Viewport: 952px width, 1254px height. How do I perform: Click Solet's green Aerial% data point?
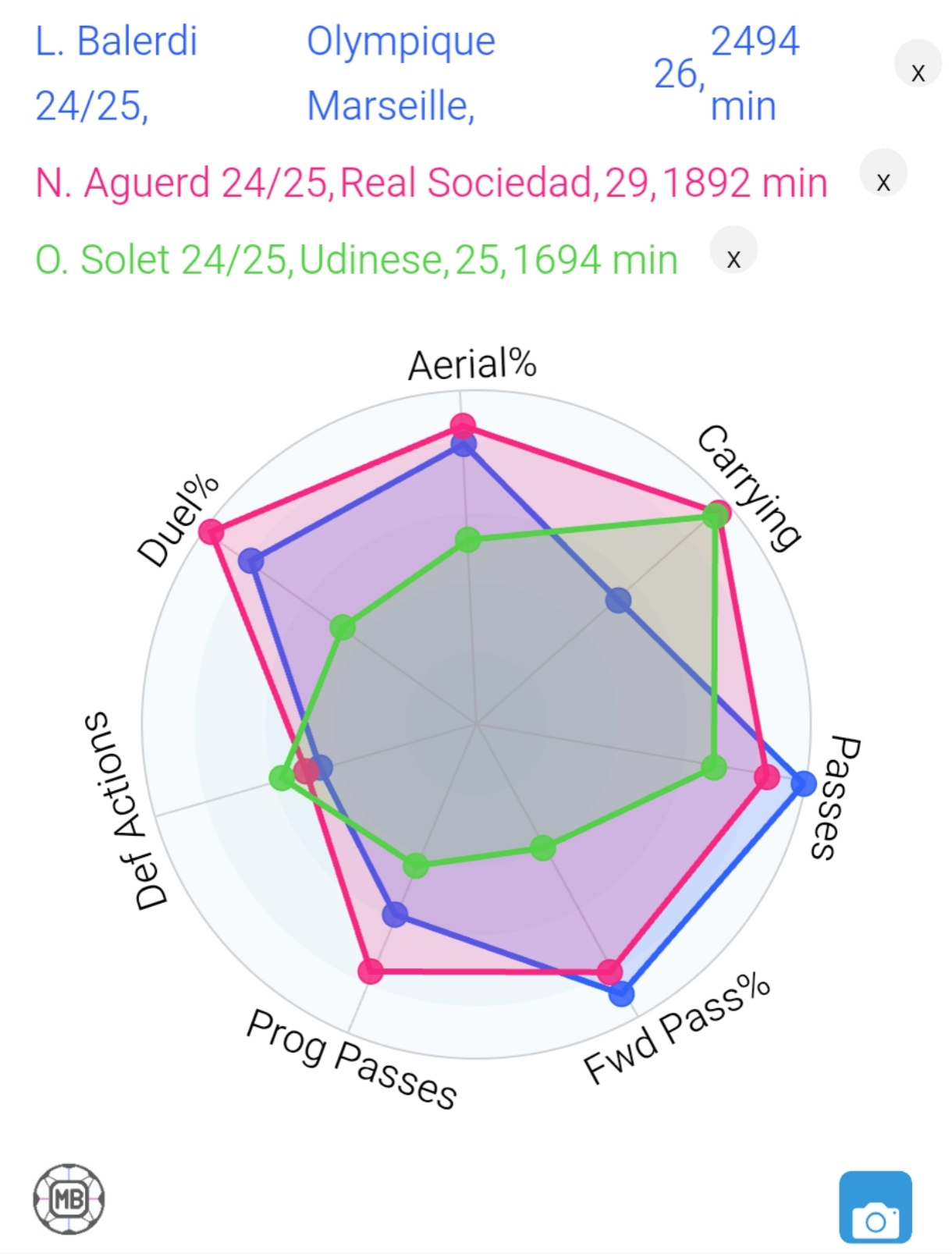[468, 539]
